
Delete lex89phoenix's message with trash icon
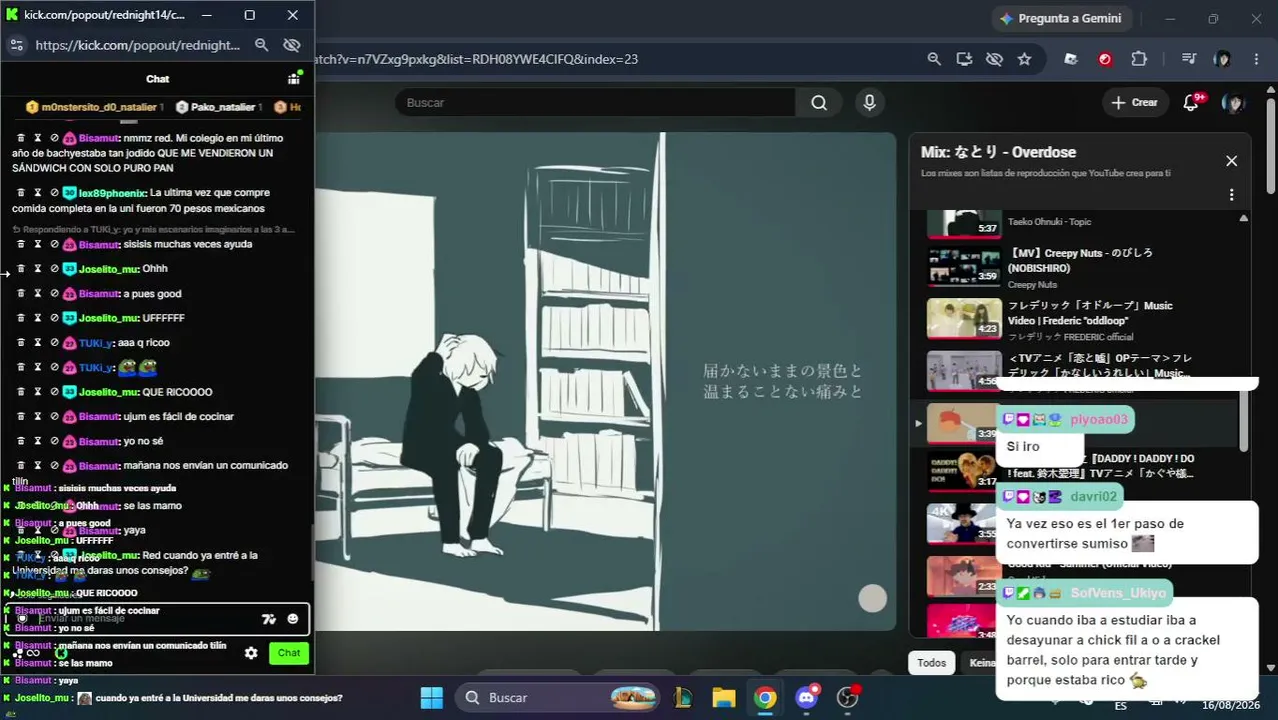20,193
